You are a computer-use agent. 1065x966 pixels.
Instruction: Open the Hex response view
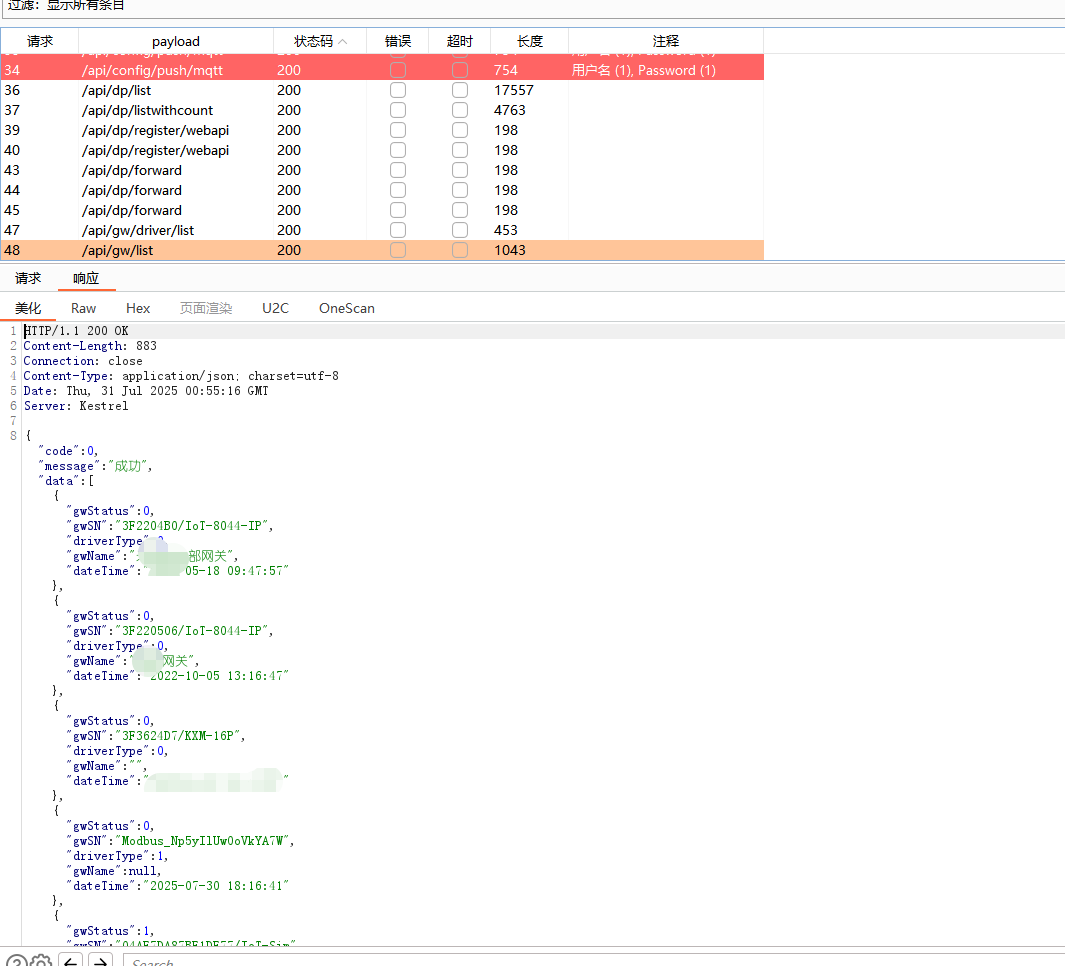point(138,308)
